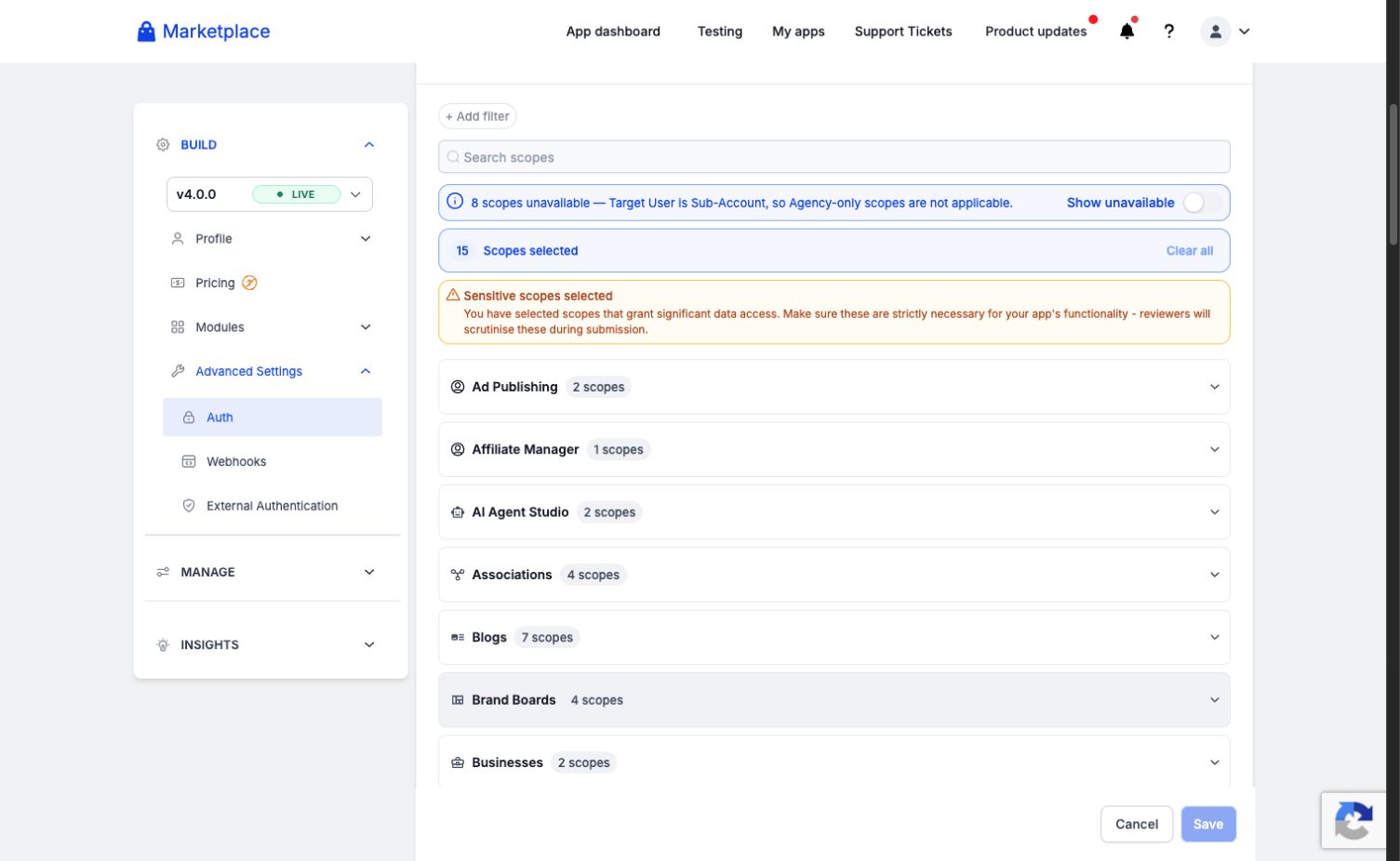
Task: Click the Auth lock icon
Action: [189, 417]
